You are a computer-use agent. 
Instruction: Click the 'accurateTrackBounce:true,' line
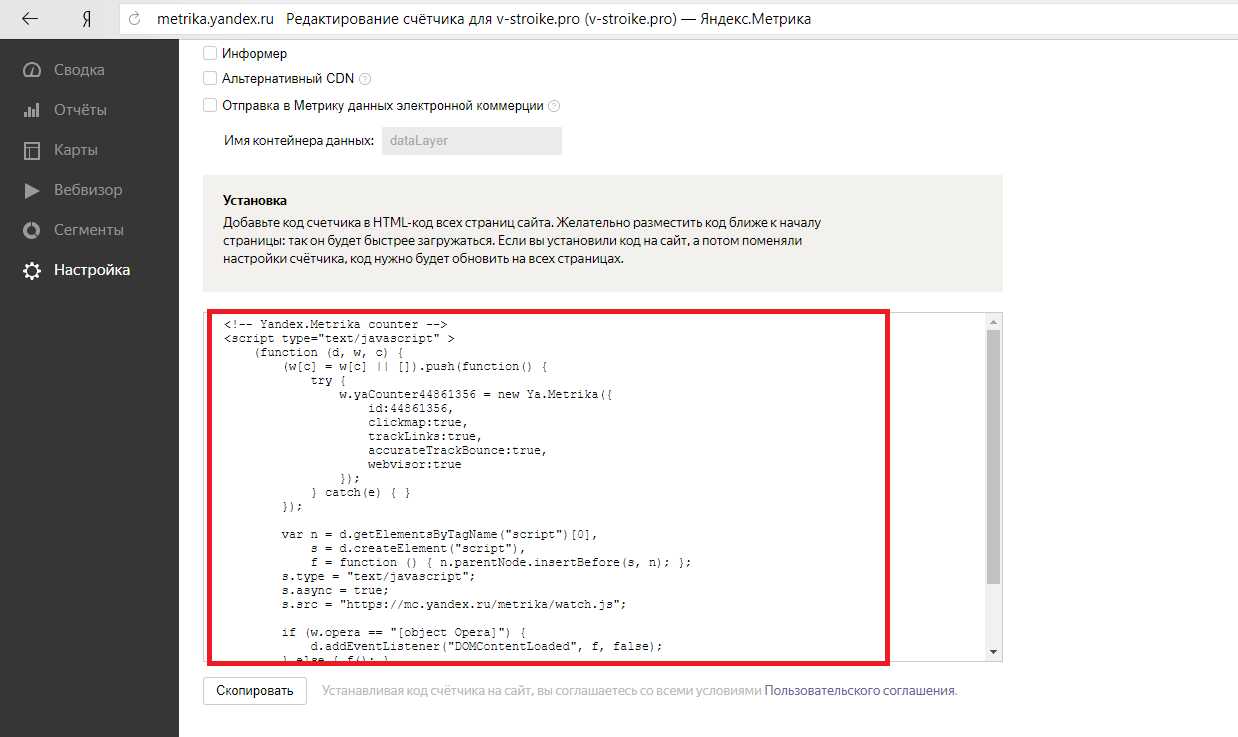(x=457, y=450)
